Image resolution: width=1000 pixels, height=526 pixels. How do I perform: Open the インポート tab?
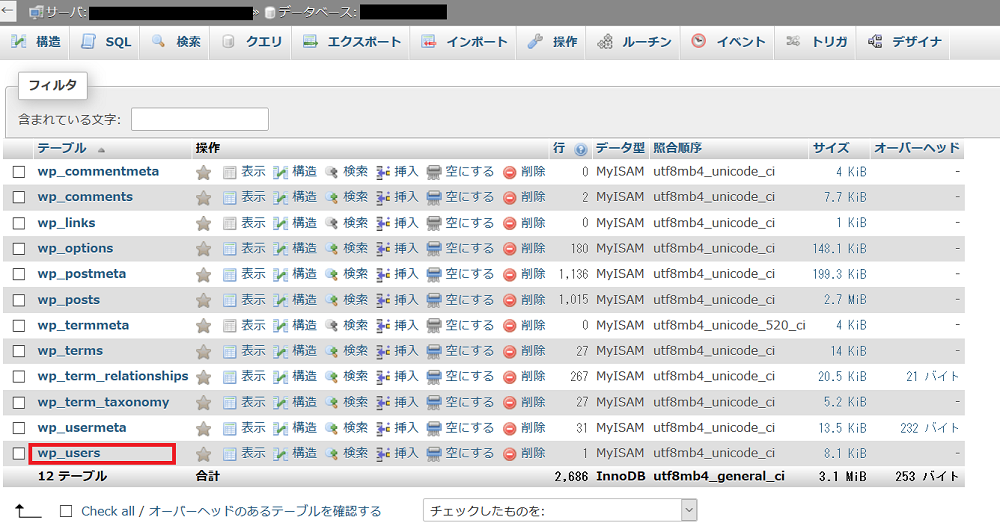click(x=464, y=41)
